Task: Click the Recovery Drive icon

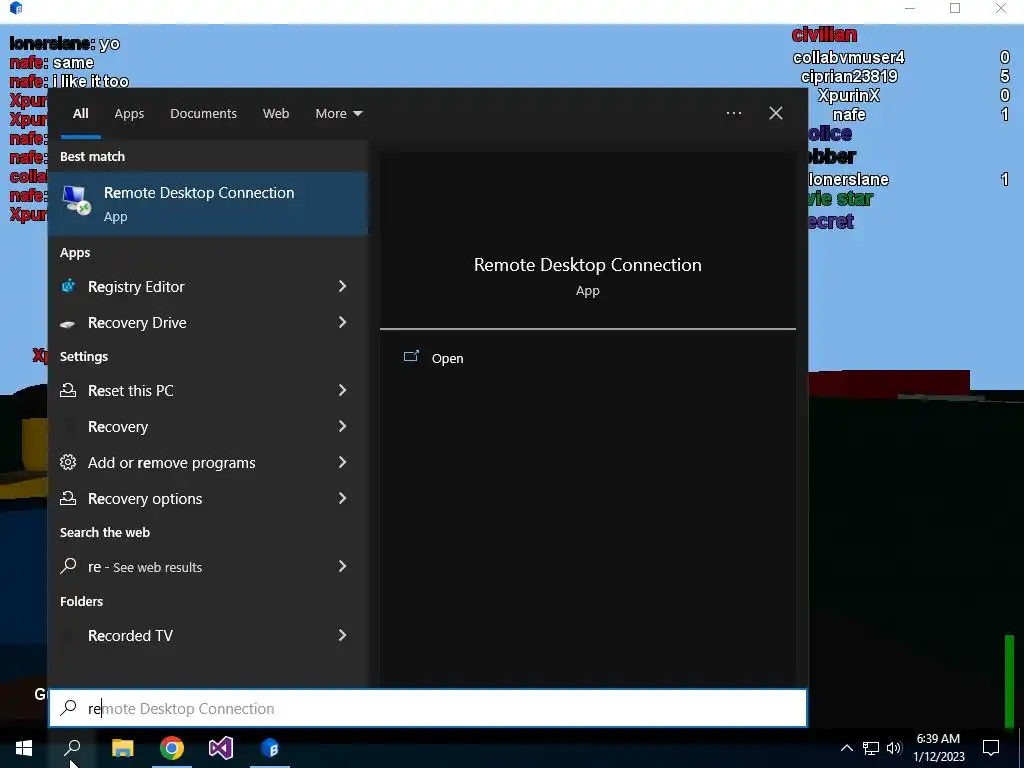Action: click(67, 323)
